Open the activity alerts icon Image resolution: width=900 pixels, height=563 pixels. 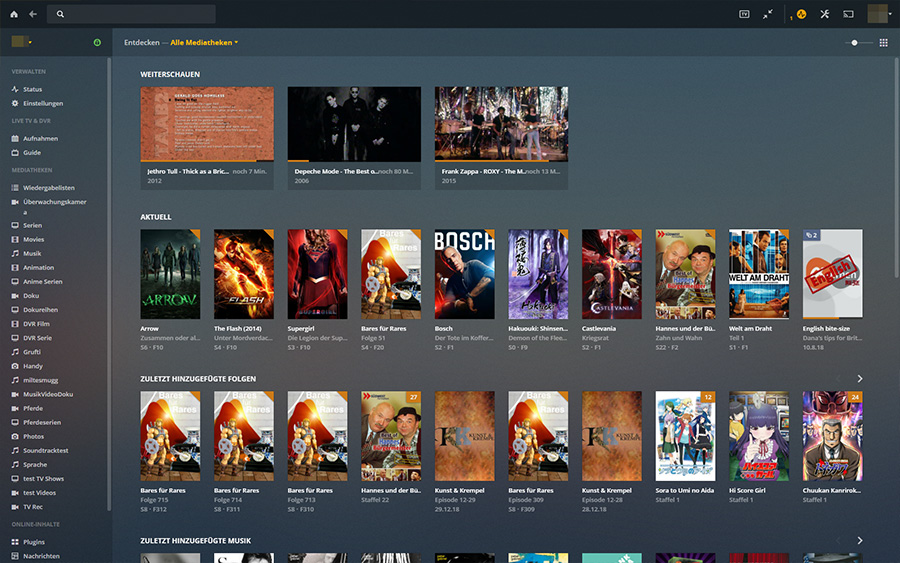pos(801,14)
